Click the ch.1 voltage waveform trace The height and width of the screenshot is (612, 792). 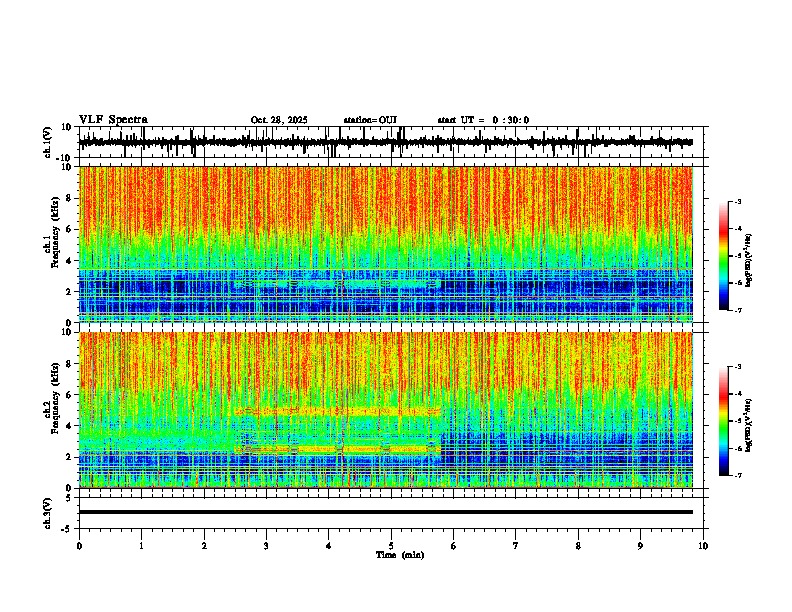click(x=385, y=142)
